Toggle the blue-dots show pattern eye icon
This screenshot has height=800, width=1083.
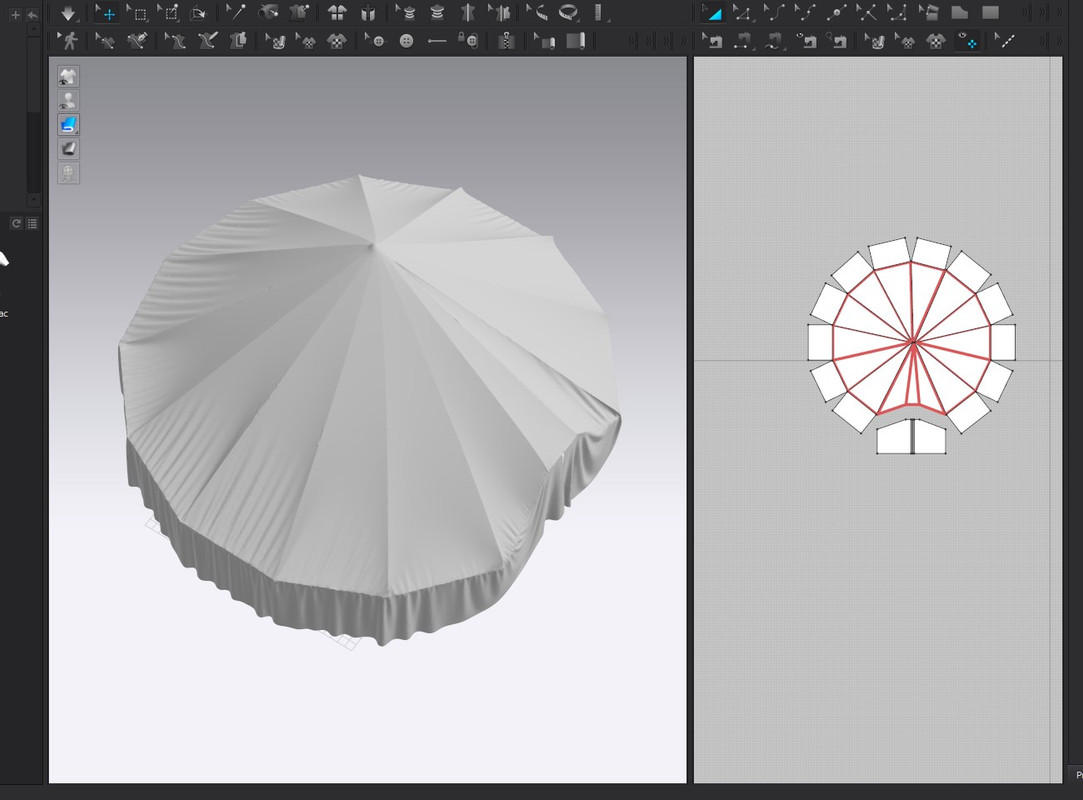pyautogui.click(x=967, y=41)
